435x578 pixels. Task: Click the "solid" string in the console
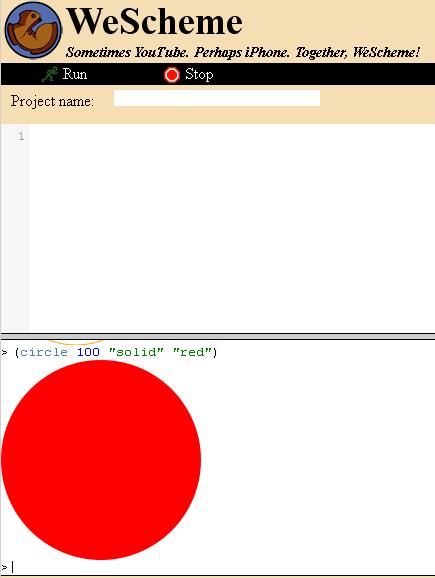(136, 352)
